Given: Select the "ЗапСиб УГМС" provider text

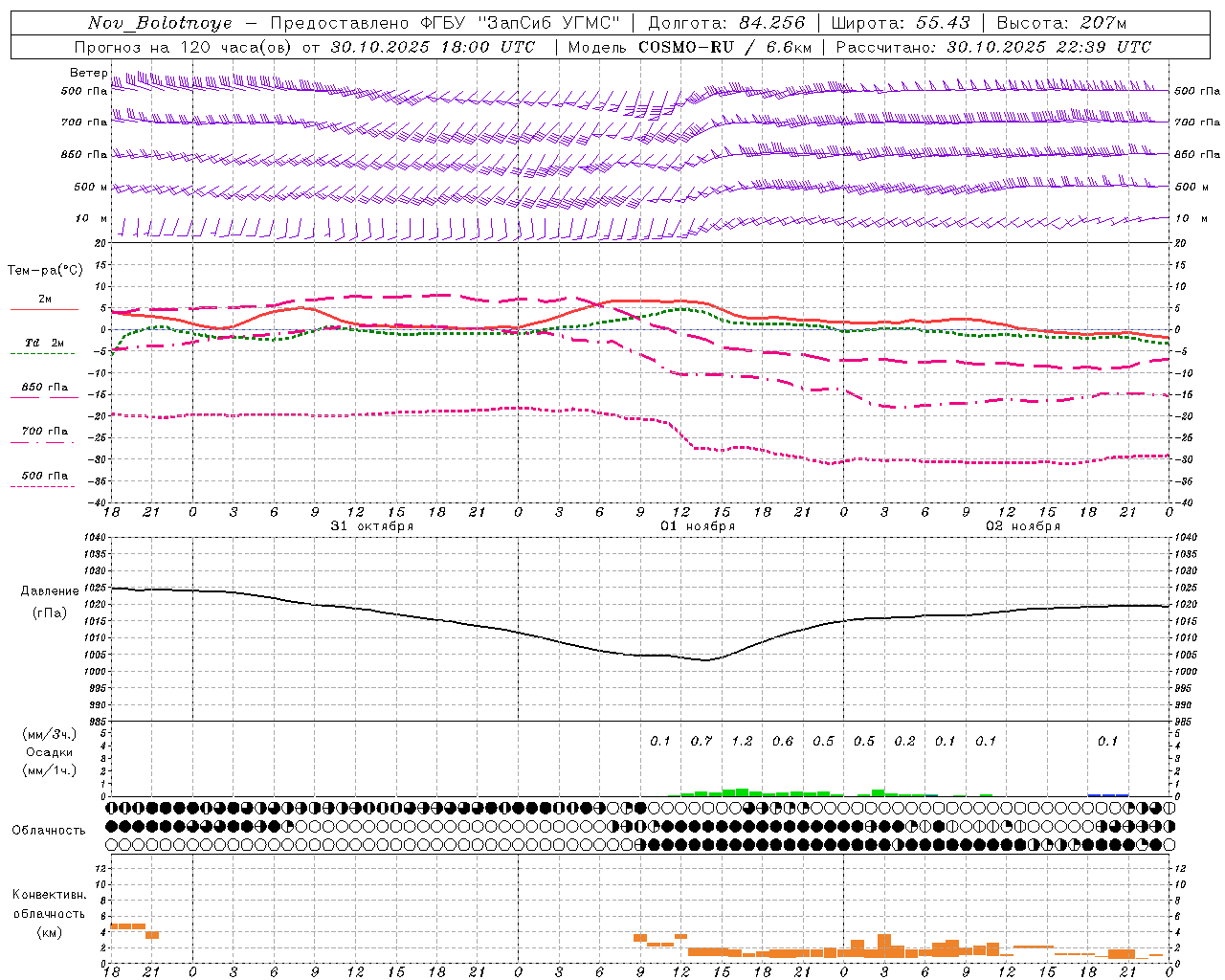Looking at the screenshot, I should pyautogui.click(x=548, y=23).
